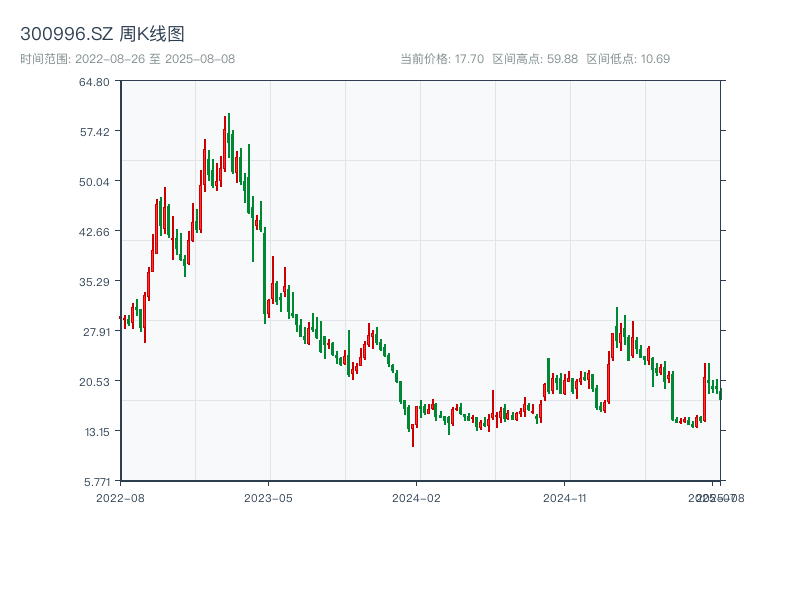Click the period low label 区间低点: 10.69
The width and height of the screenshot is (800, 600).
[x=628, y=59]
